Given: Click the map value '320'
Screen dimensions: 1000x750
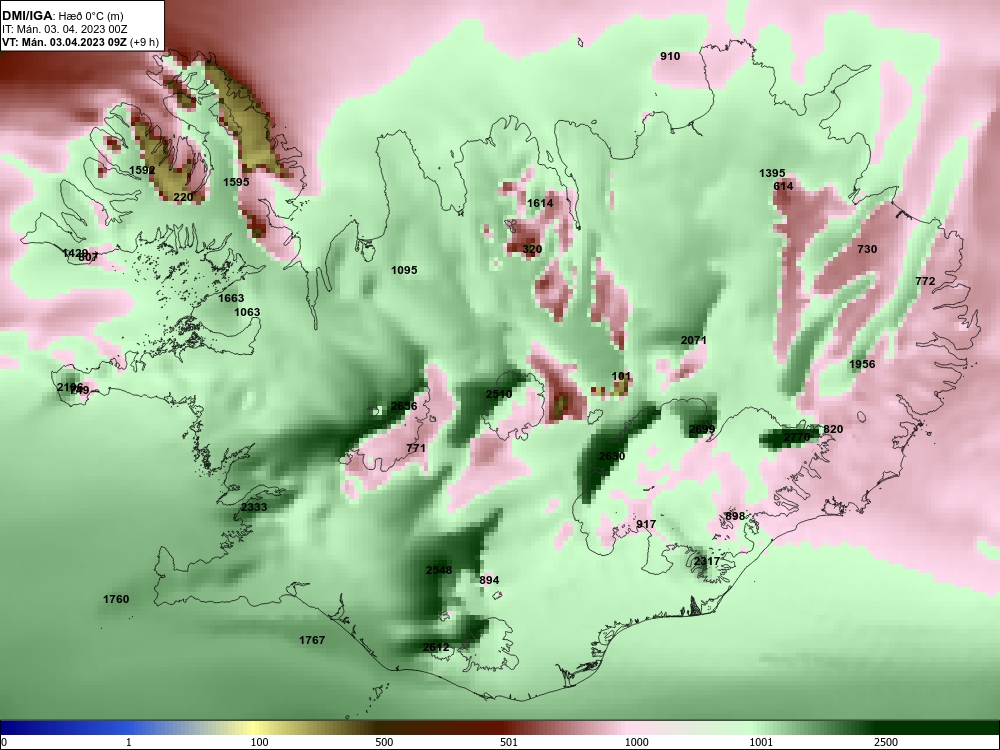Looking at the screenshot, I should [533, 249].
